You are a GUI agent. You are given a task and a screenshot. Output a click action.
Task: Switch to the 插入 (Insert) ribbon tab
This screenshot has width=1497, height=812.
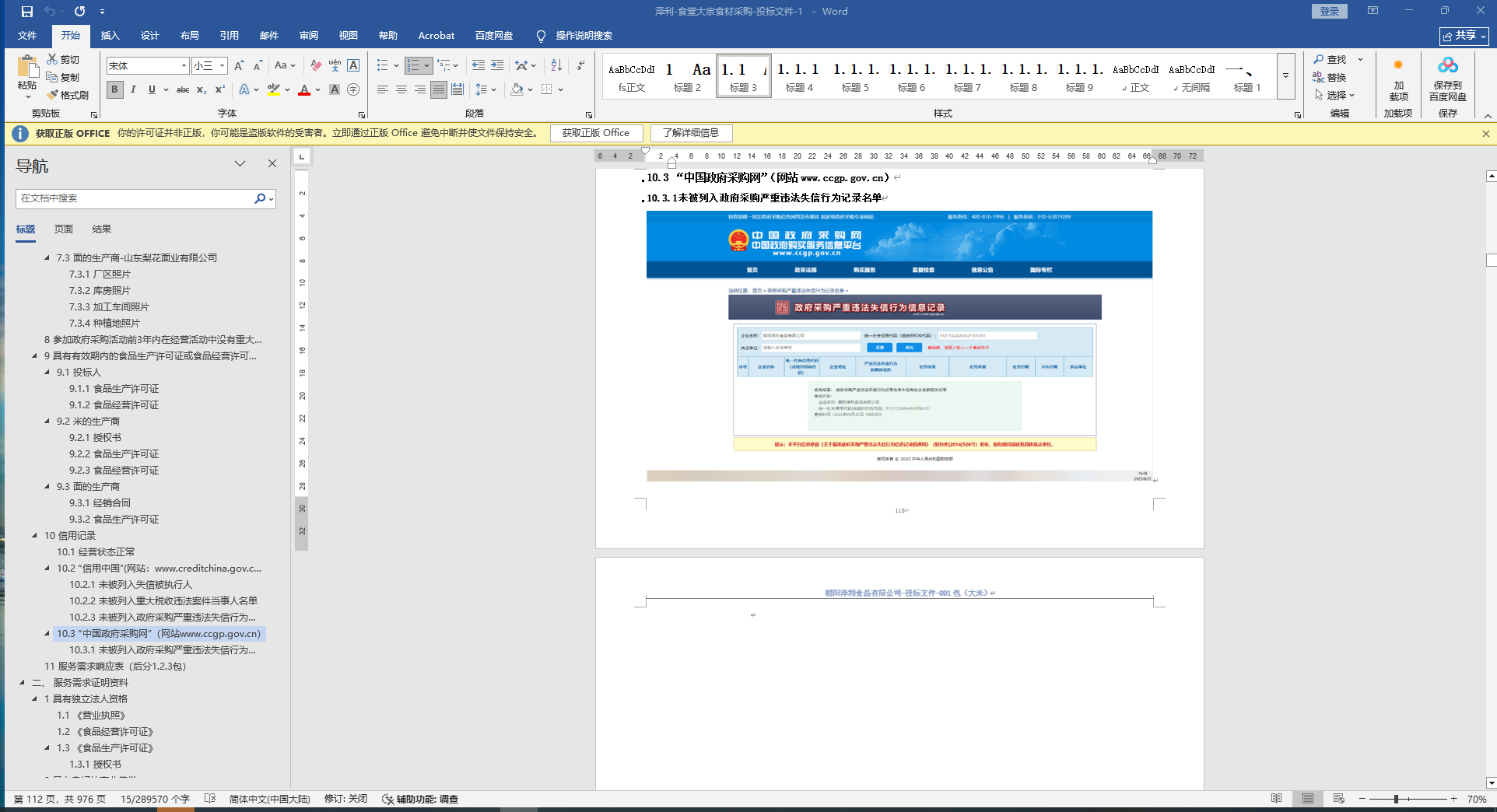[x=110, y=36]
